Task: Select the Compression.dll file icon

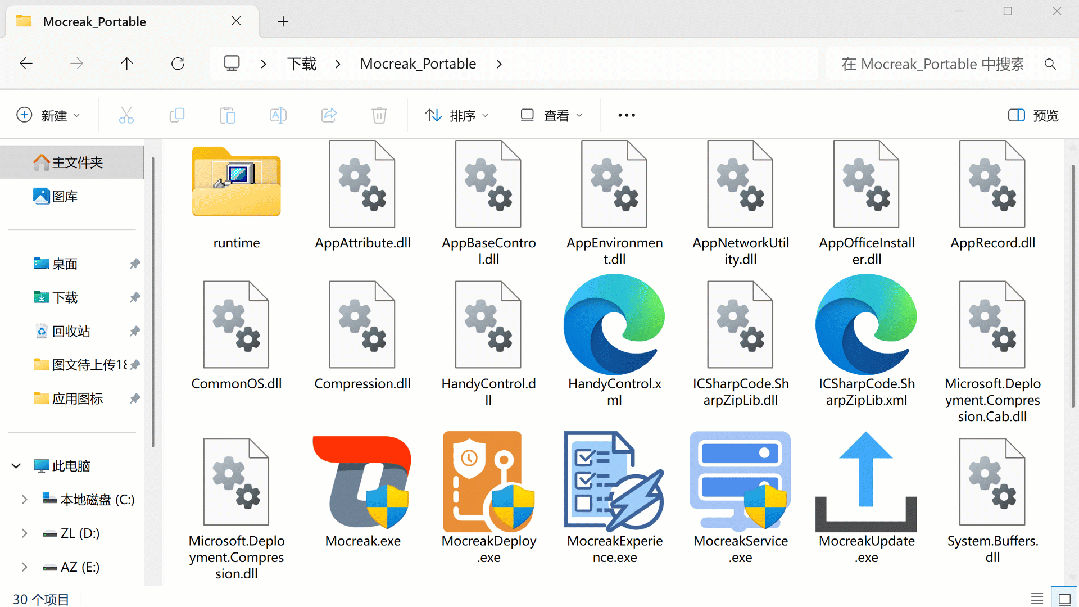Action: (x=362, y=324)
